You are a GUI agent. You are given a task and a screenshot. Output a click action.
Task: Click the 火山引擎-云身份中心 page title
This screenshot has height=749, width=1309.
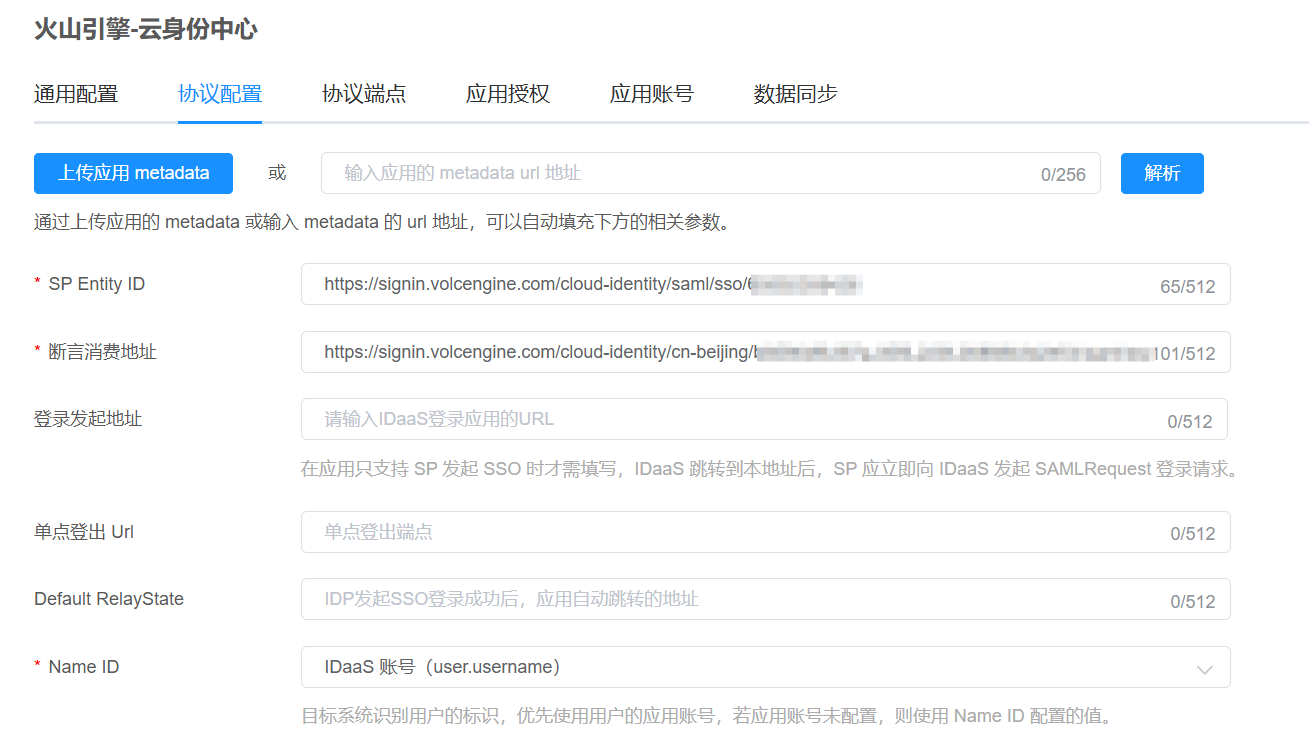(146, 30)
